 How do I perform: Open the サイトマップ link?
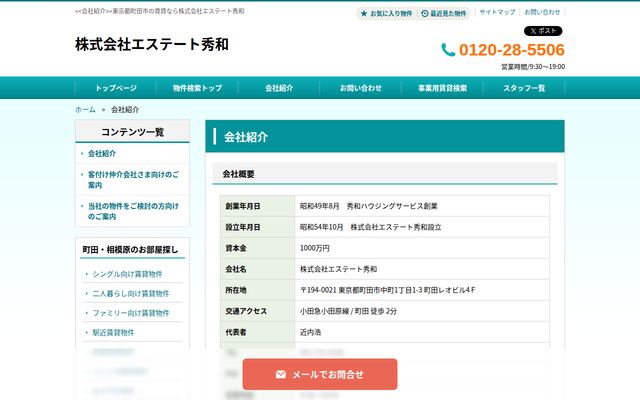click(x=497, y=12)
